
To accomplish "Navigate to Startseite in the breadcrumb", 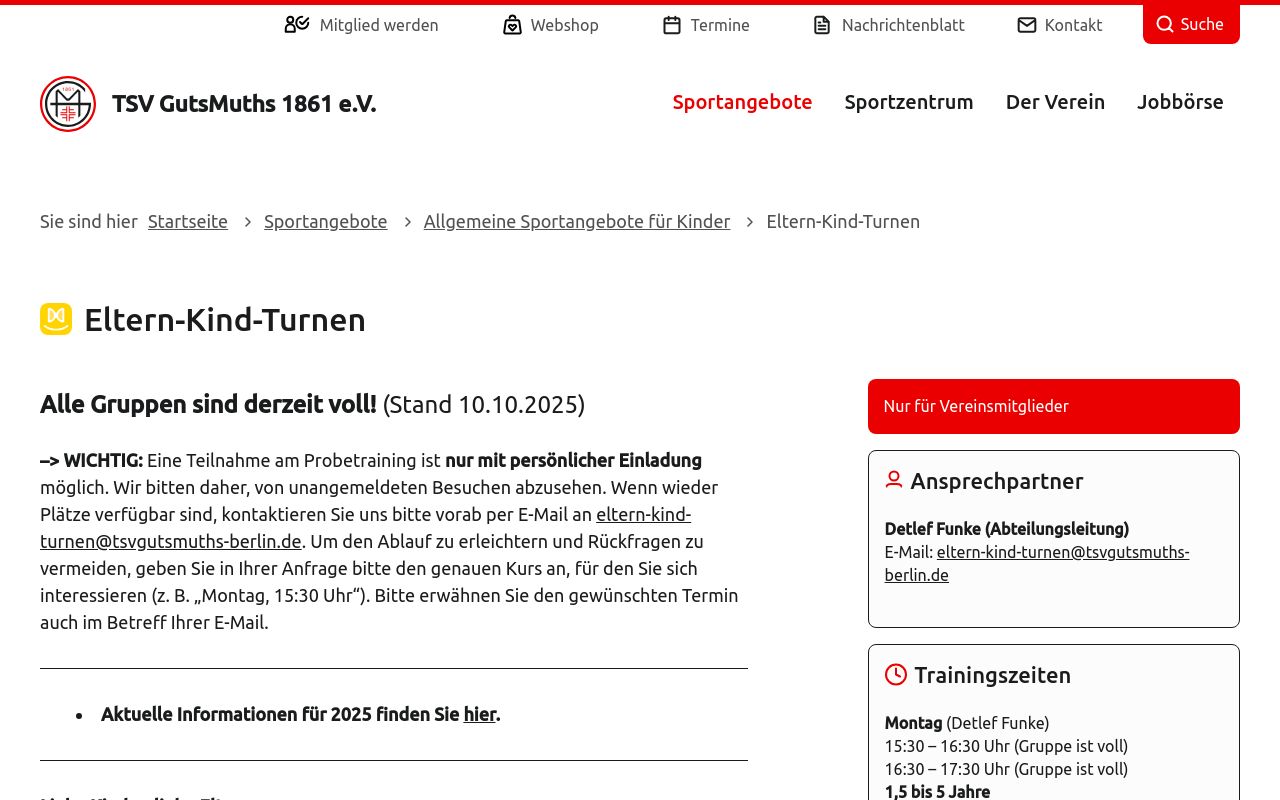I will (188, 222).
